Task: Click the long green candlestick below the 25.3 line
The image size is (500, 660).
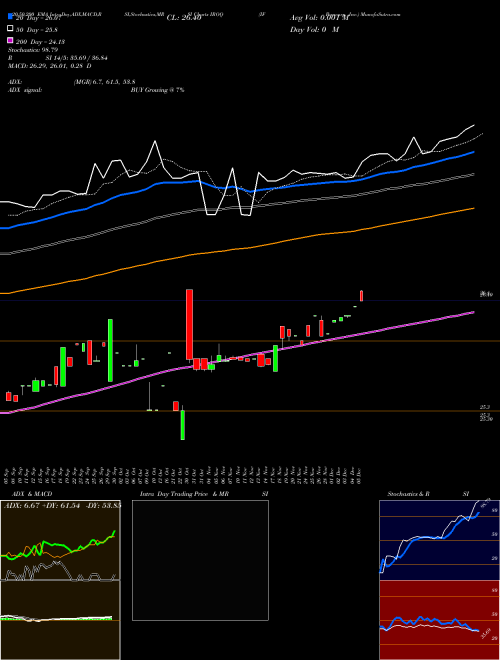Action: point(183,424)
